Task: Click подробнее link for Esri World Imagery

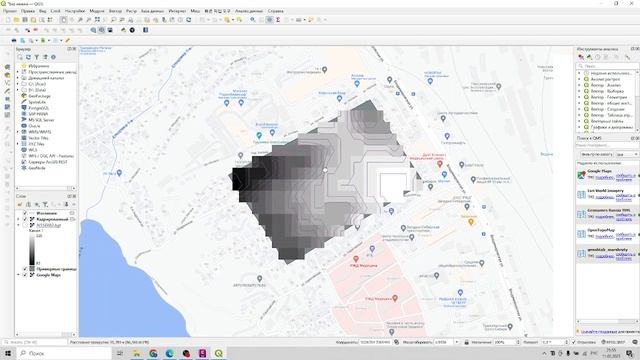Action: [604, 197]
